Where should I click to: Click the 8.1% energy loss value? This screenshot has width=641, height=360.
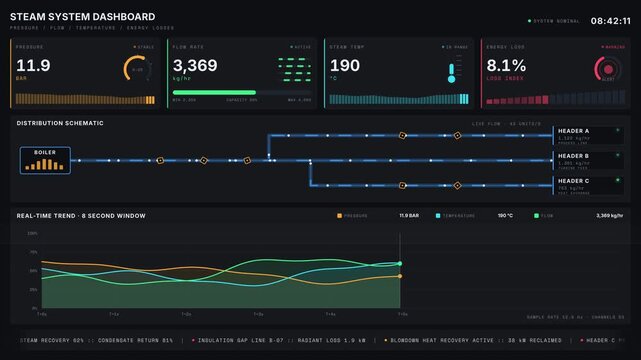coord(506,65)
